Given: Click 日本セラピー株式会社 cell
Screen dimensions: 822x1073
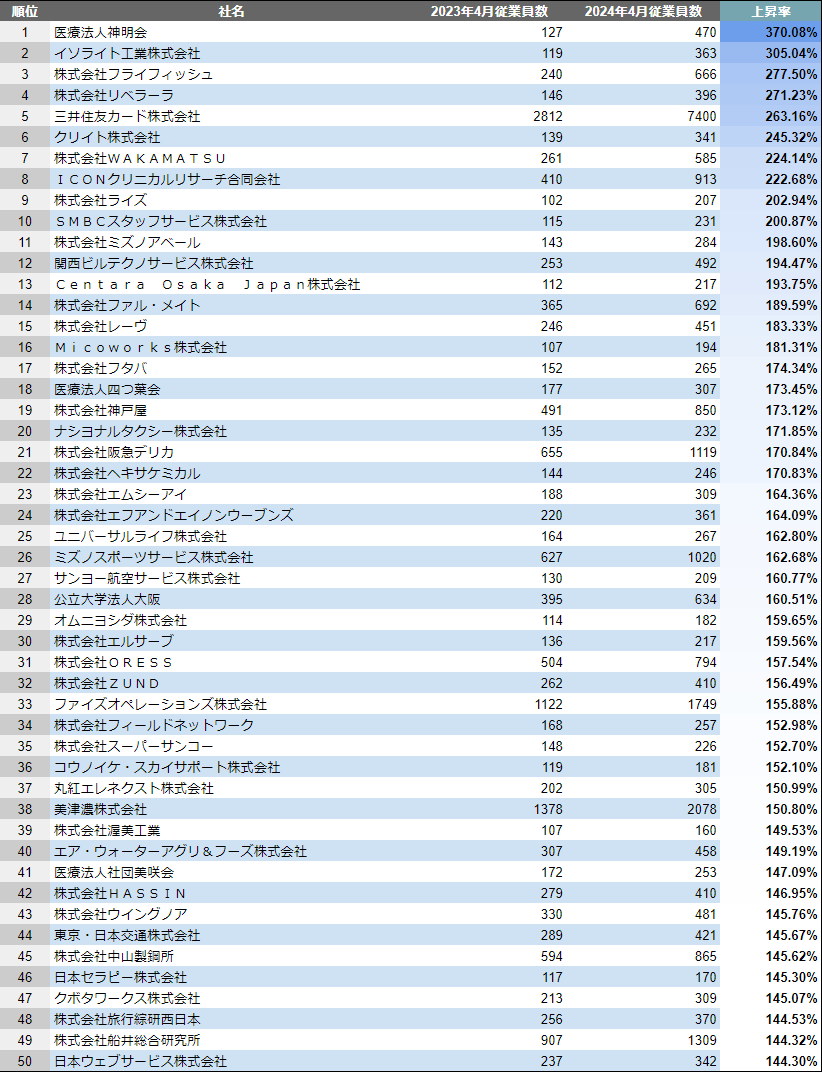Looking at the screenshot, I should point(120,977).
